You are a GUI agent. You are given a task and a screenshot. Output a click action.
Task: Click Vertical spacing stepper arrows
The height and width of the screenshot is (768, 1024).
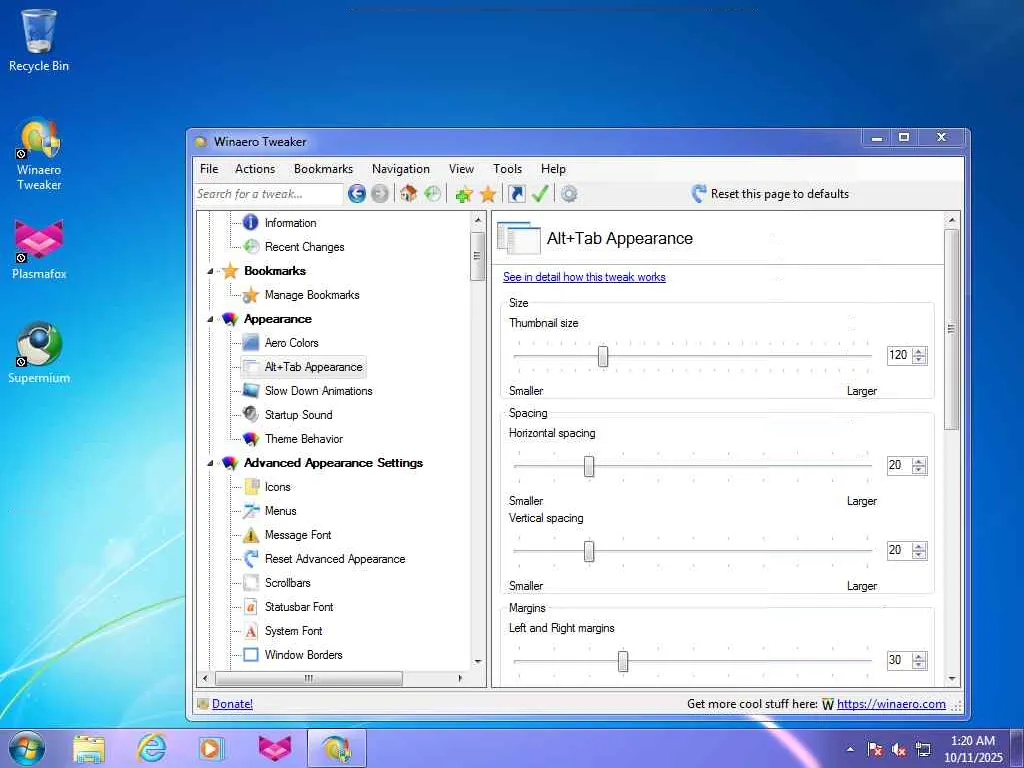tap(920, 551)
